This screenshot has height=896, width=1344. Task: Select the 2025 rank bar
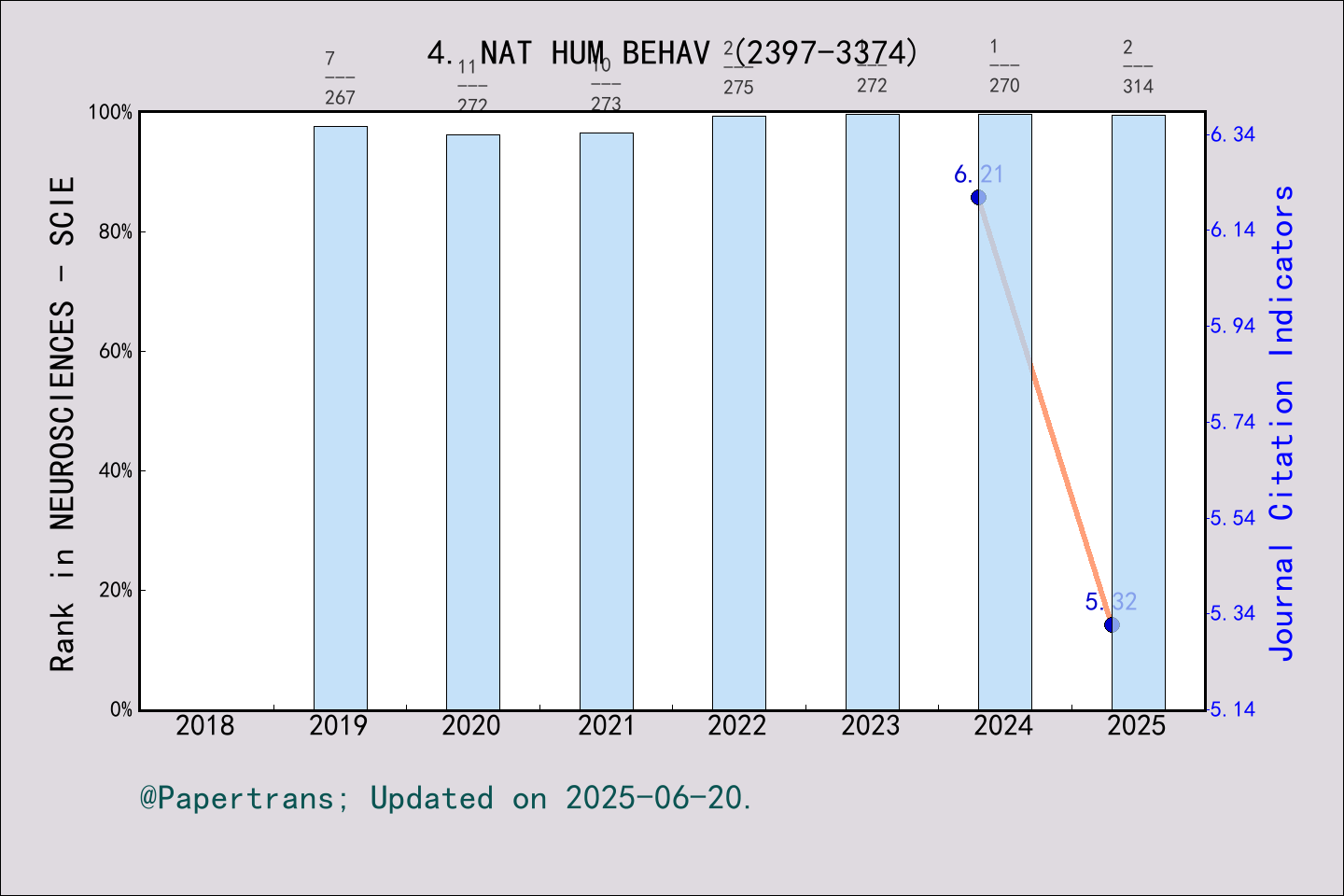pos(1138,413)
